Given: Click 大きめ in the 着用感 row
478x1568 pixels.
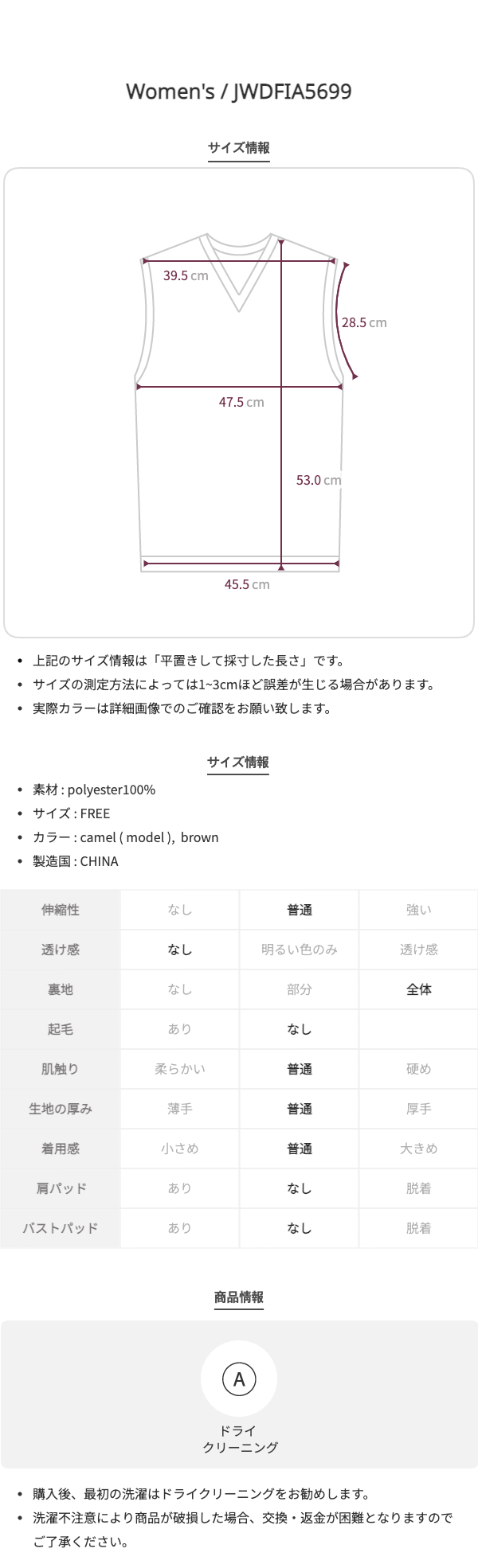Looking at the screenshot, I should coord(419,1149).
